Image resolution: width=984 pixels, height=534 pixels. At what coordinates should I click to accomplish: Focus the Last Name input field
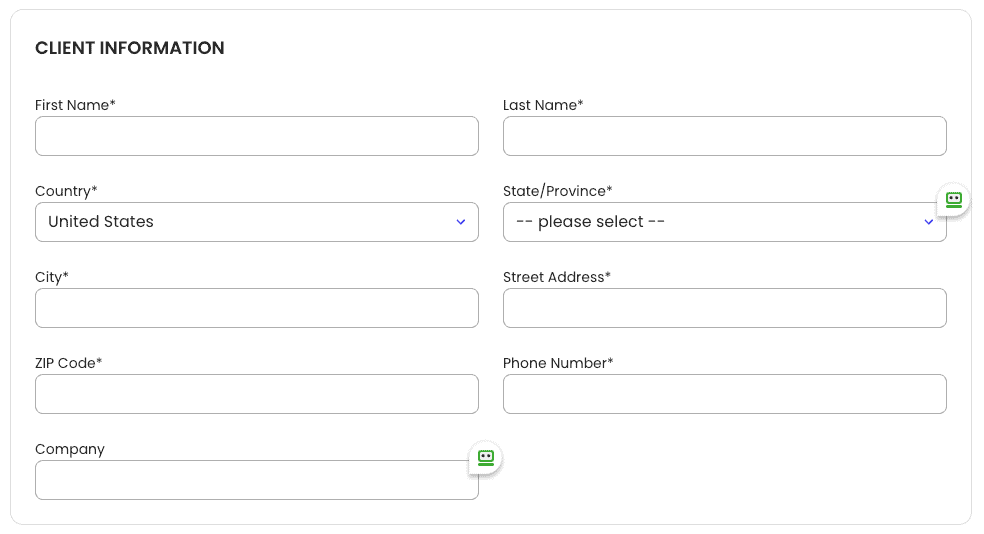coord(724,136)
